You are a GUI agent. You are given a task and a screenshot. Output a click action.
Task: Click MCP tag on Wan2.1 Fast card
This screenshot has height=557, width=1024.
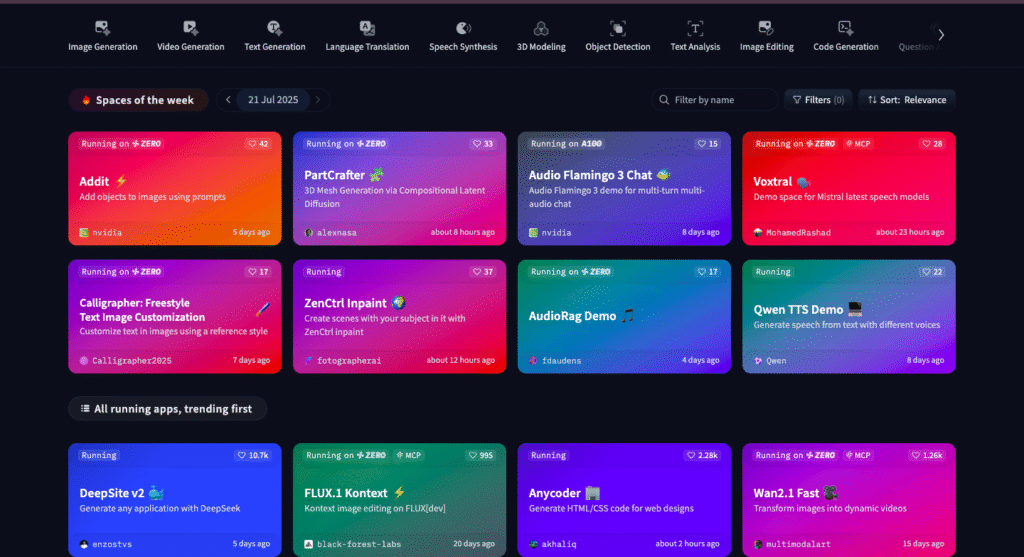pyautogui.click(x=858, y=455)
